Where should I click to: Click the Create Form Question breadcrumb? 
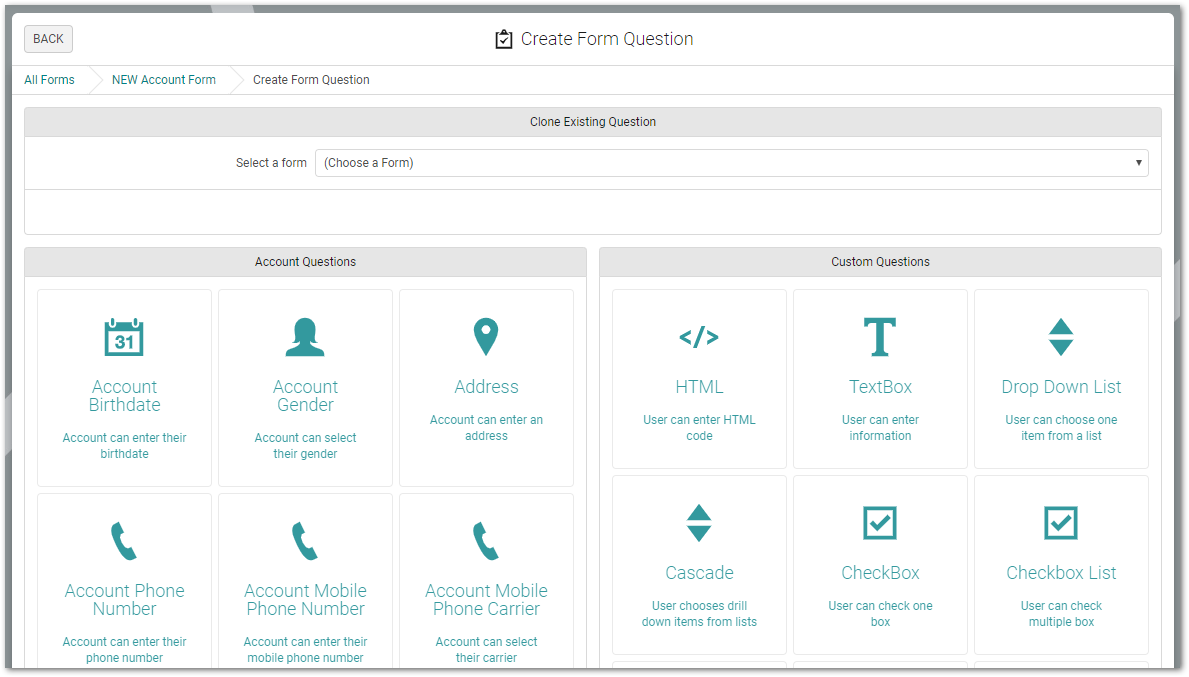(311, 80)
